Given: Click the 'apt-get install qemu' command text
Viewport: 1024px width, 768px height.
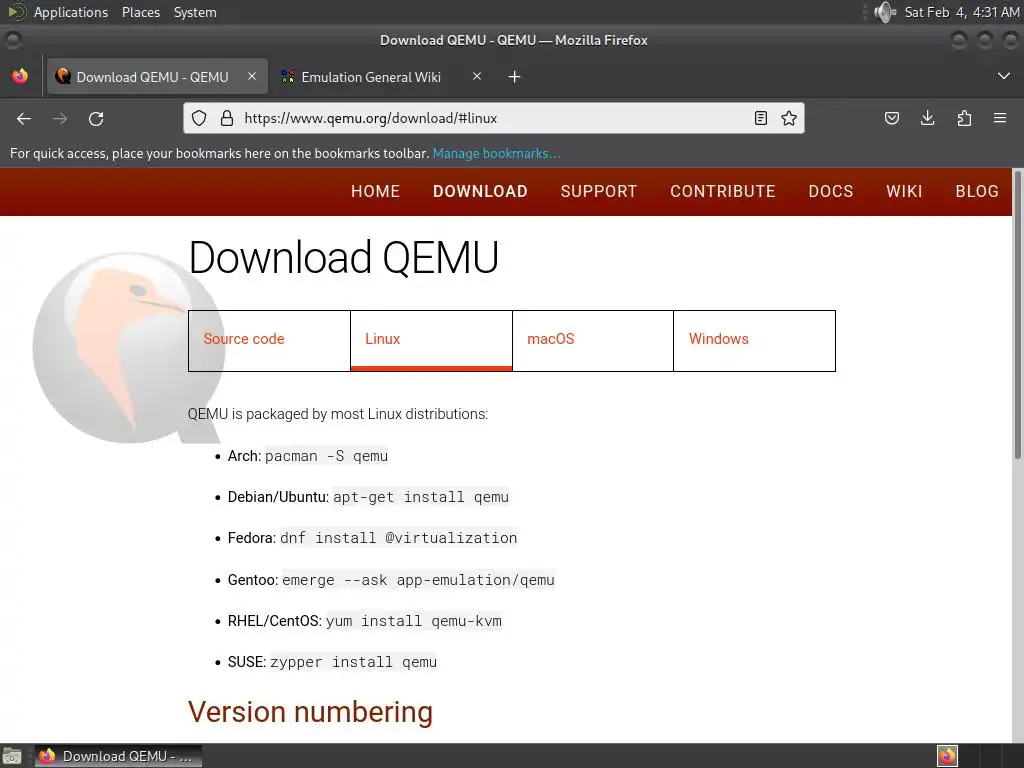Looking at the screenshot, I should point(421,497).
